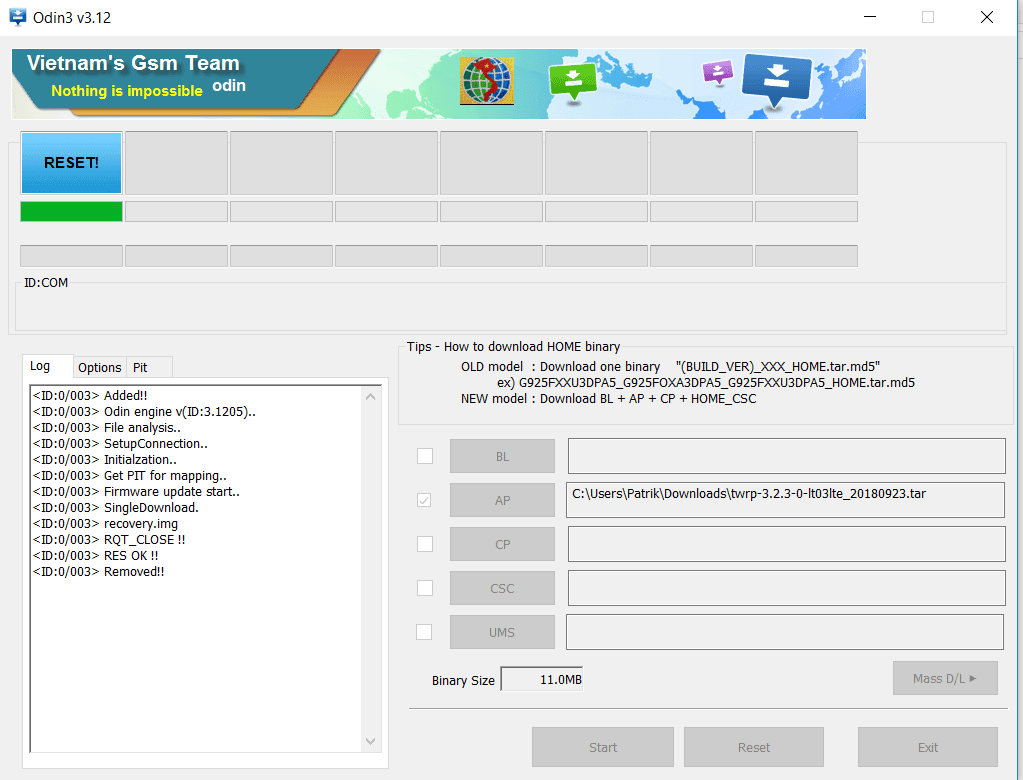
Task: Click the log line 'recovery.img'
Action: pos(105,524)
